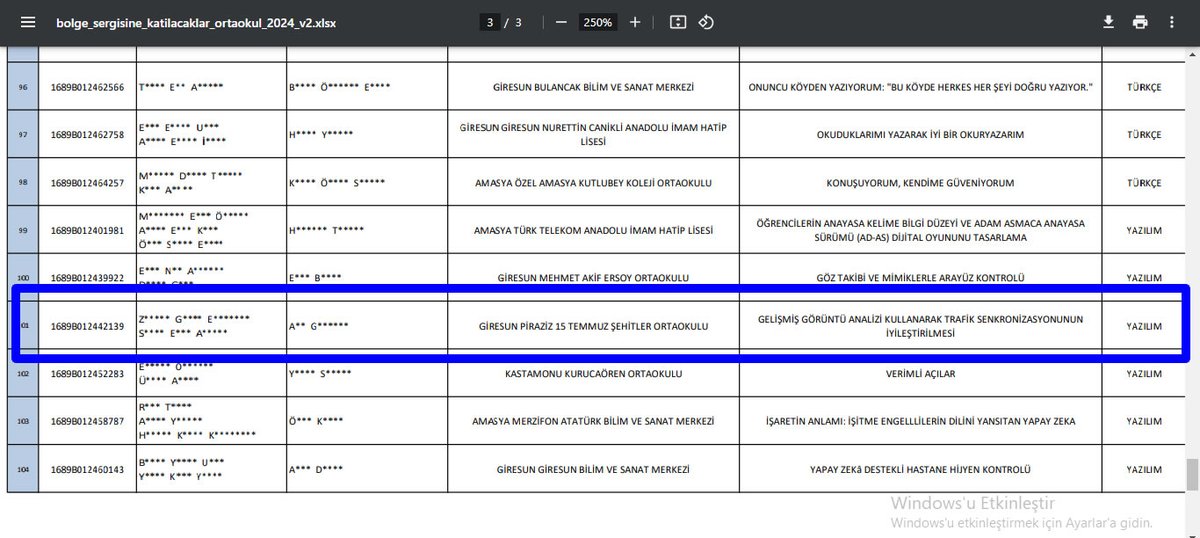The height and width of the screenshot is (538, 1200).
Task: Click advisor name Y**** S*****
Action: (x=320, y=374)
